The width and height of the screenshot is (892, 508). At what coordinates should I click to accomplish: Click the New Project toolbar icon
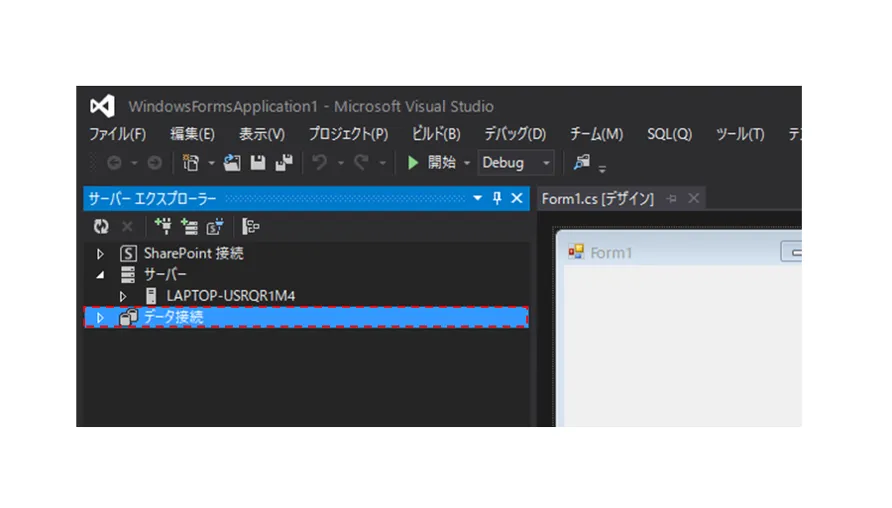(x=191, y=163)
